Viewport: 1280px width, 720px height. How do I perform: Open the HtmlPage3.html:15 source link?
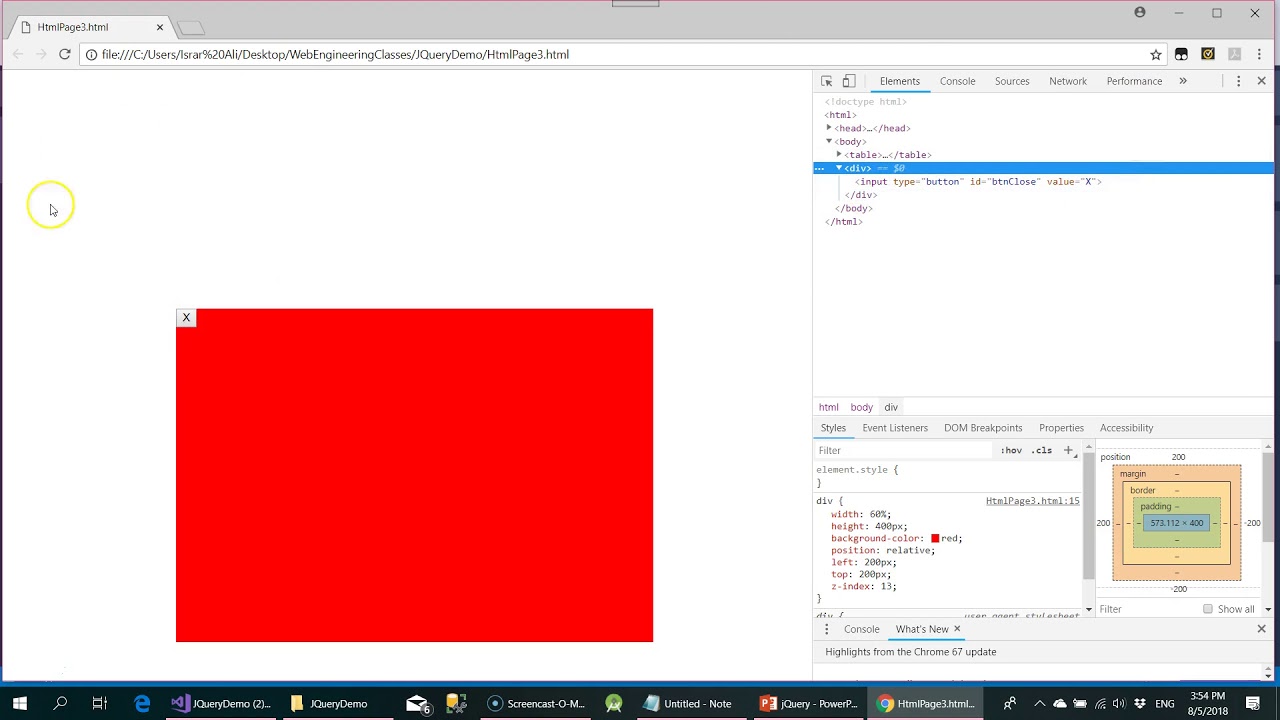pos(1032,501)
